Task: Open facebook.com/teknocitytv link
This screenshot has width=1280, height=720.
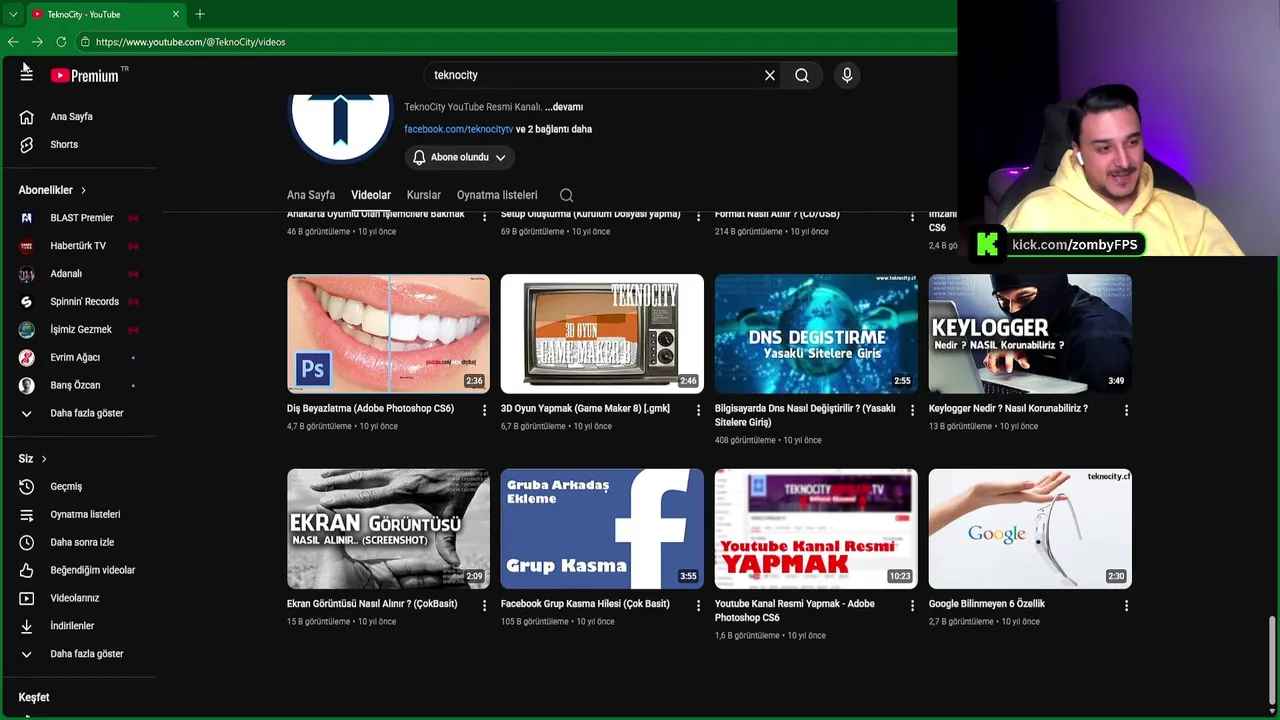Action: [x=458, y=129]
